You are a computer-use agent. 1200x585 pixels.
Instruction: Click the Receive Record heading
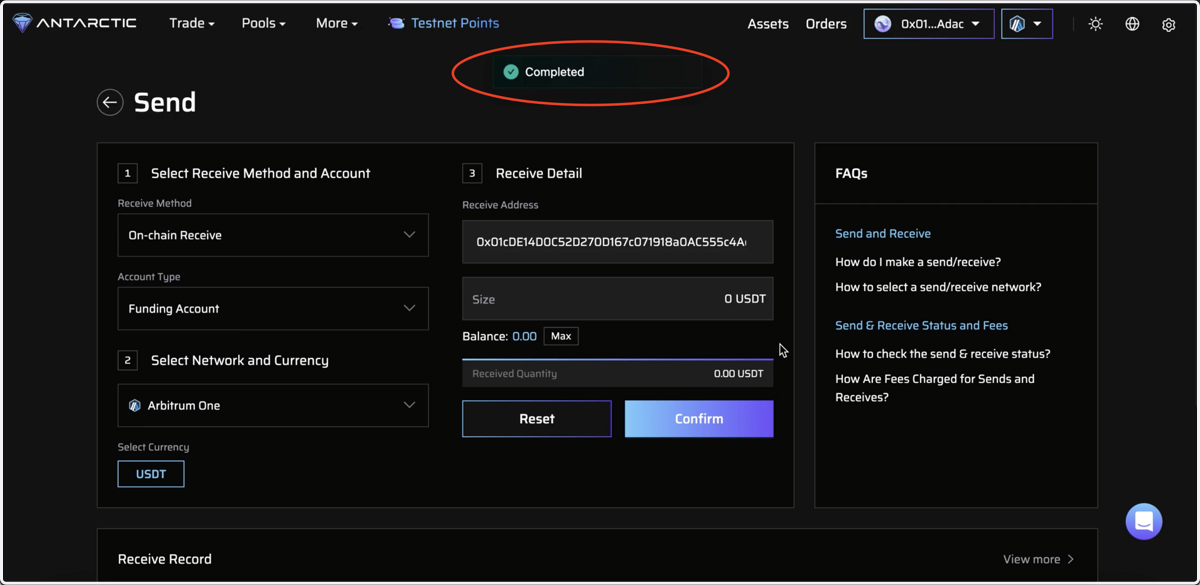click(165, 559)
